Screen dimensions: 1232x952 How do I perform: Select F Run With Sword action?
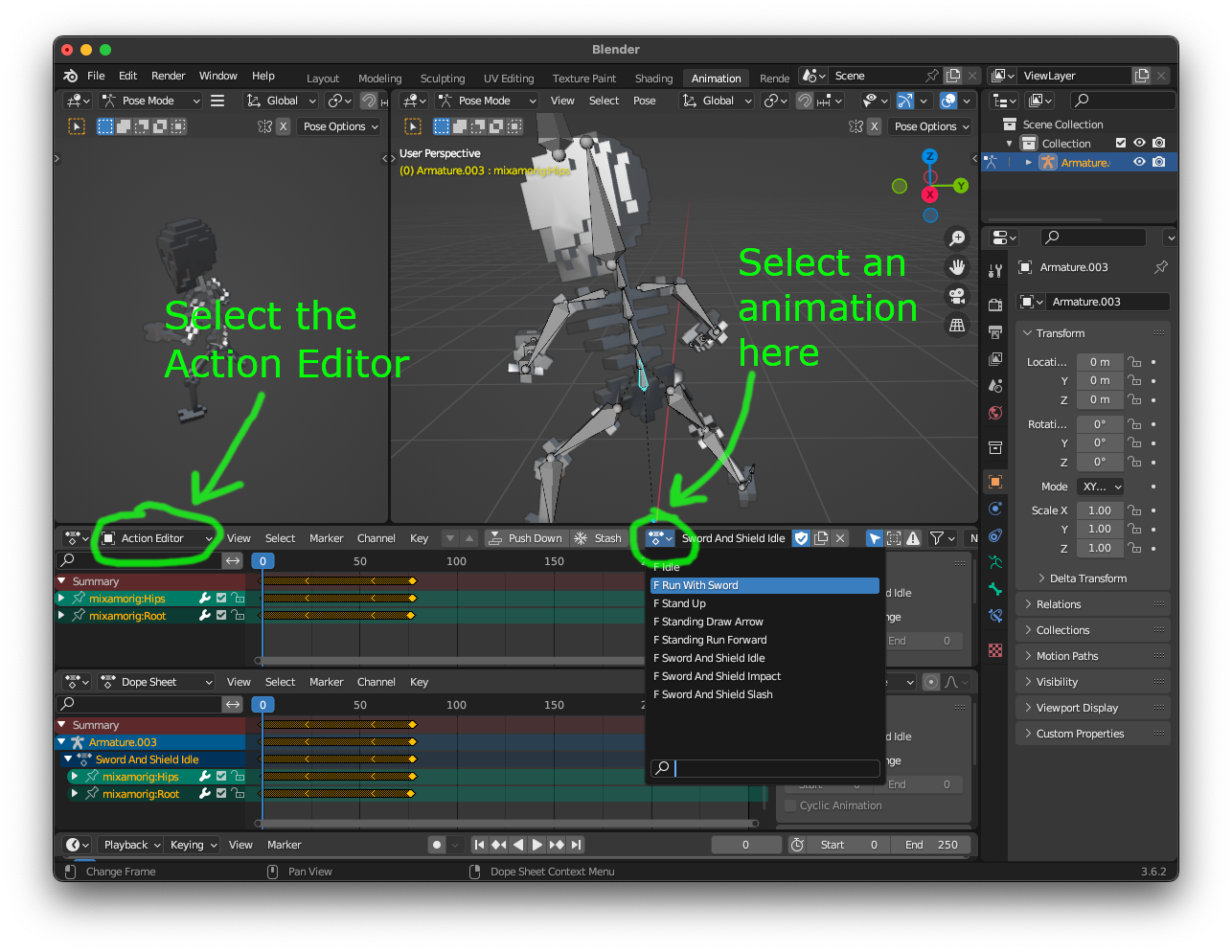(764, 585)
